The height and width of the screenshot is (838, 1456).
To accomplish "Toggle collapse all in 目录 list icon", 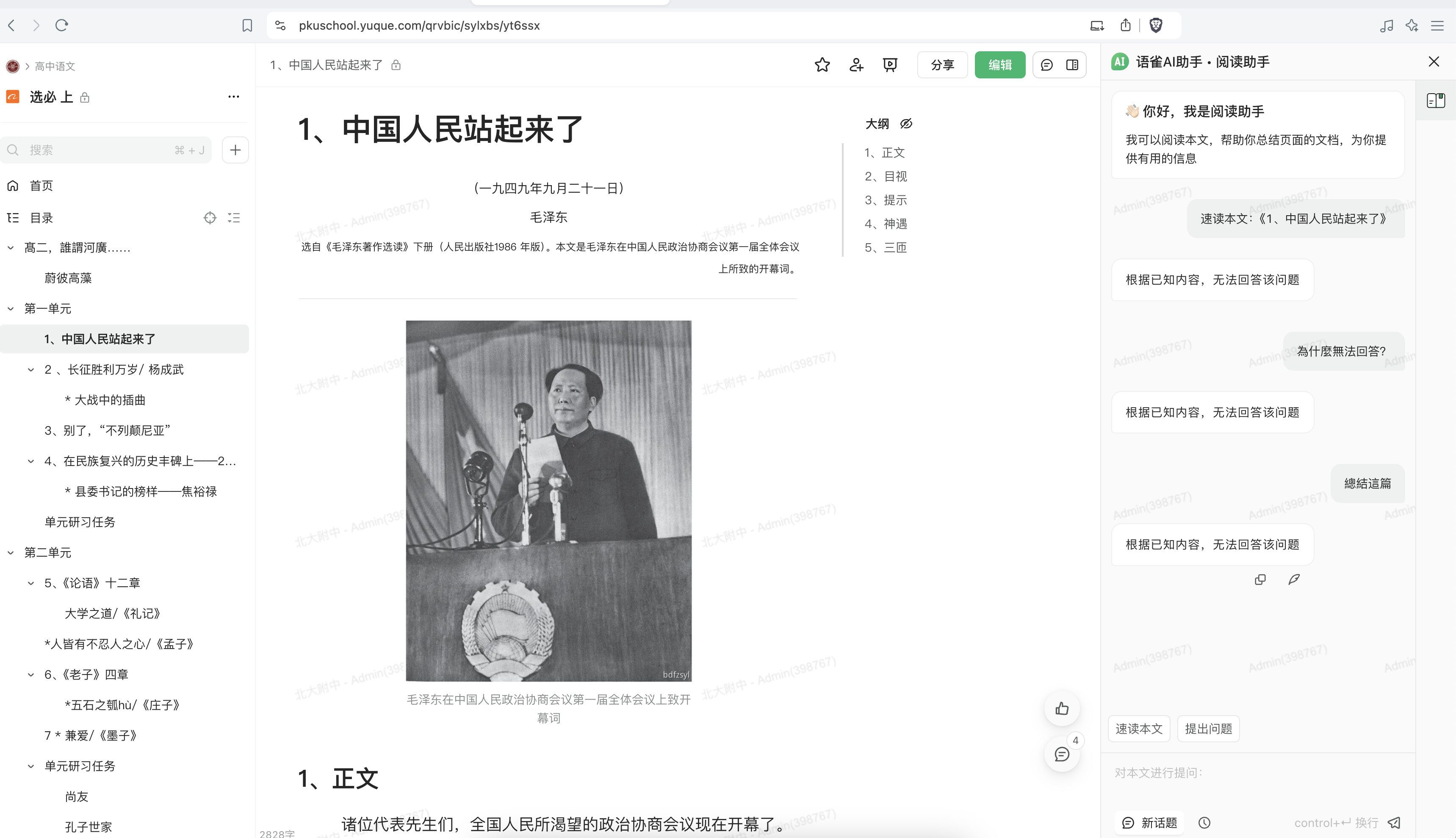I will [233, 218].
